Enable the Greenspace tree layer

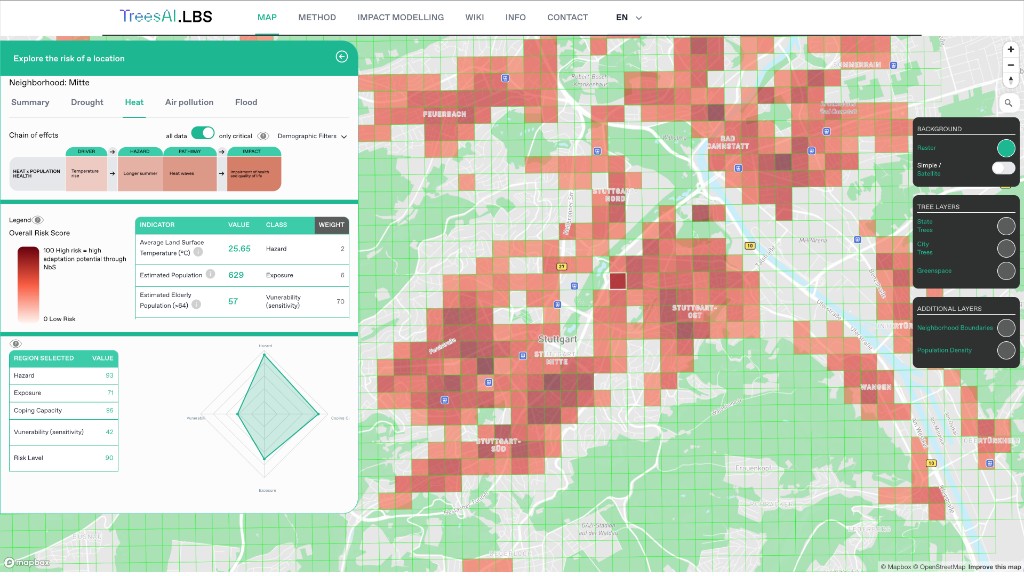pyautogui.click(x=1006, y=270)
